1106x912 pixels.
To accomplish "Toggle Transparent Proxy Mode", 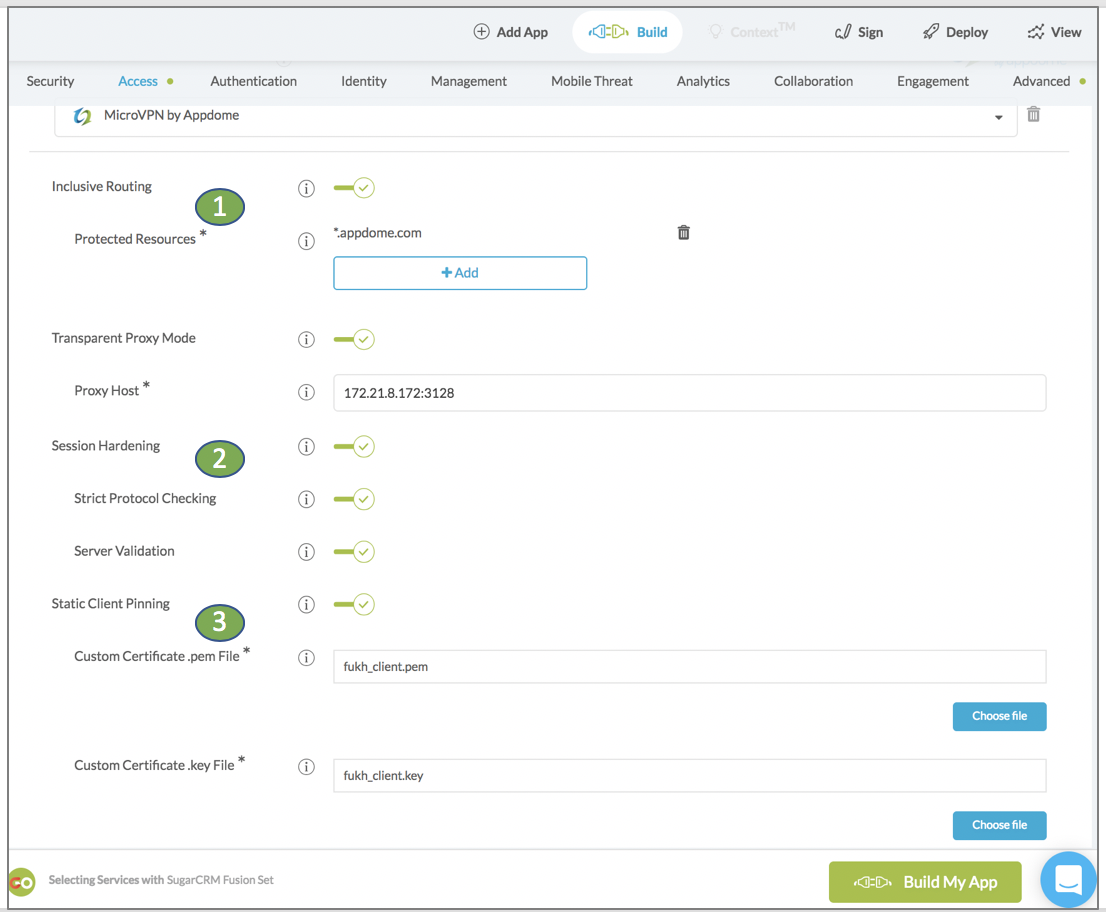I will [x=354, y=339].
